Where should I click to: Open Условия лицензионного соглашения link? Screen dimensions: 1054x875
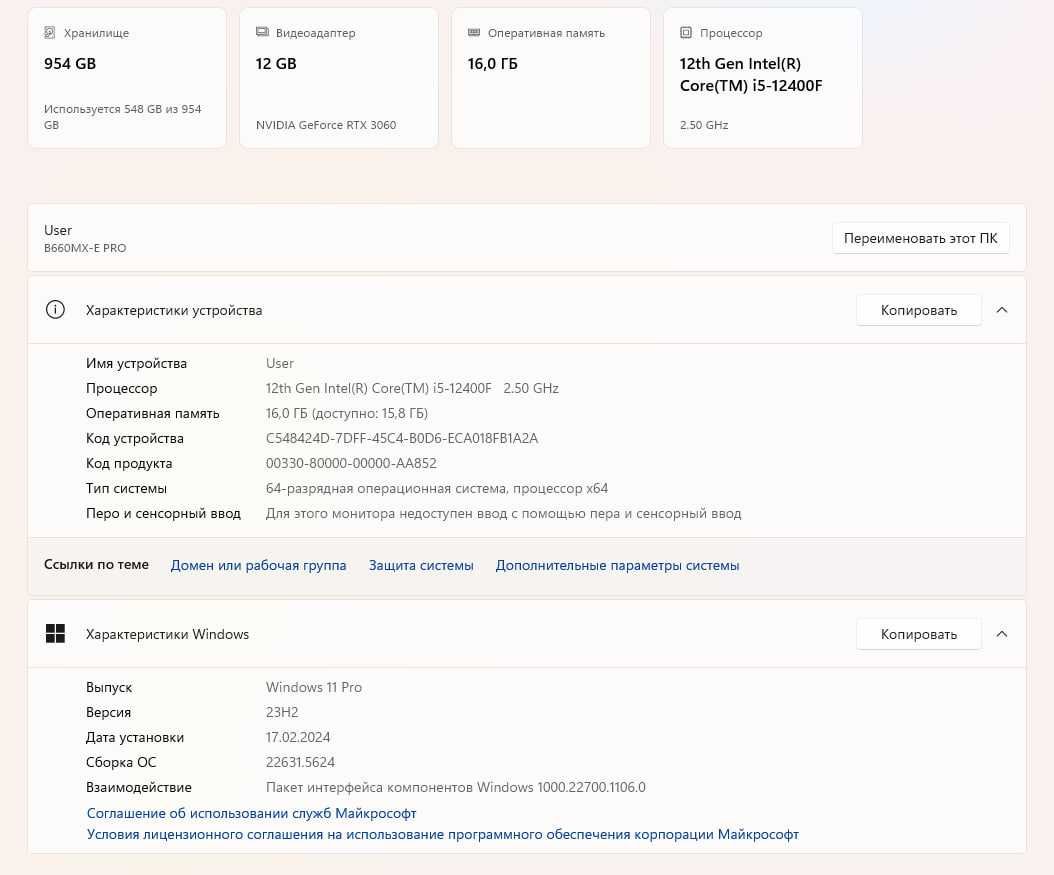tap(442, 834)
